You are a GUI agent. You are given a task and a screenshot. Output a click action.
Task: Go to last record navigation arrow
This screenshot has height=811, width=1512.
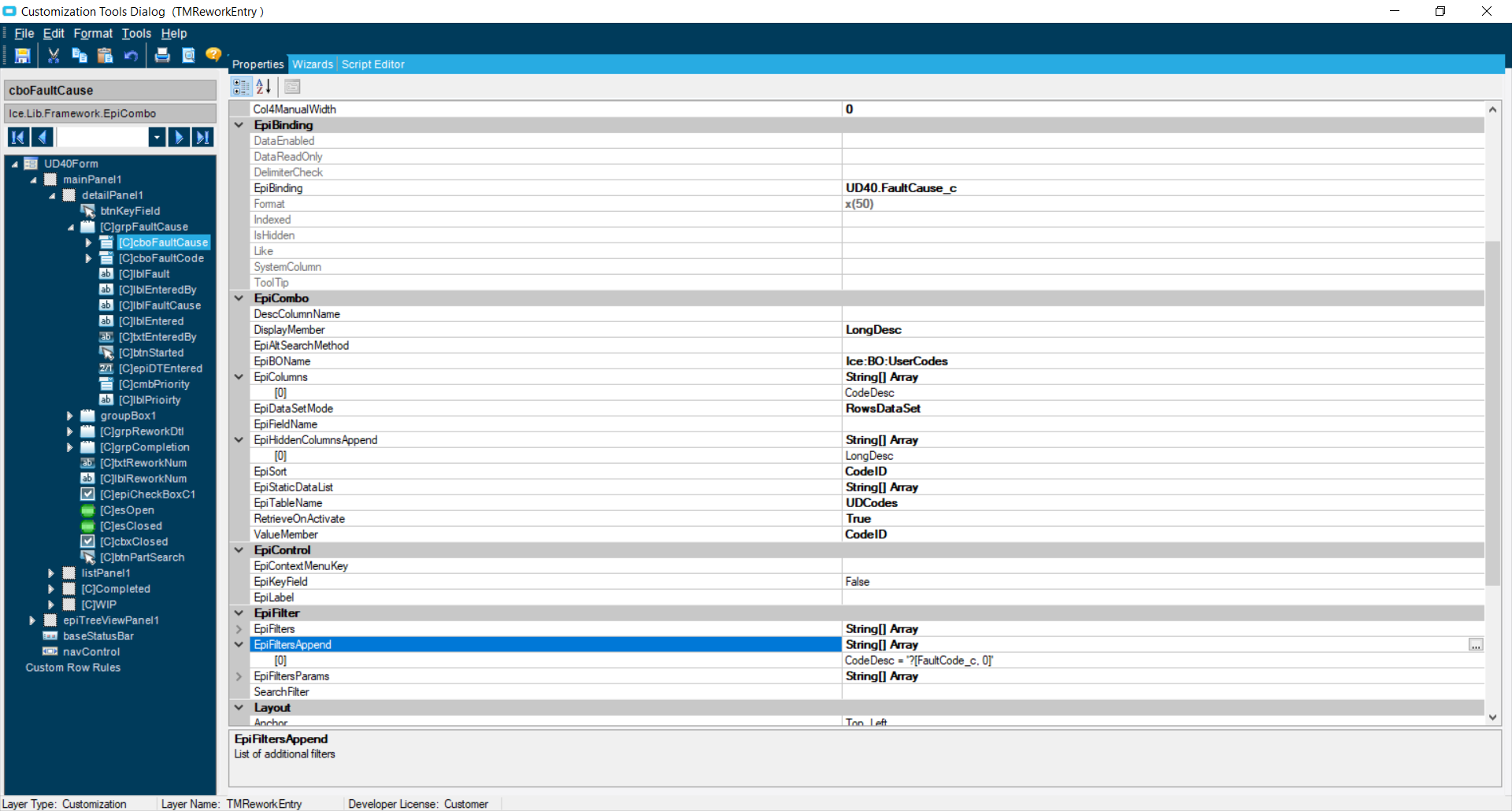coord(203,137)
